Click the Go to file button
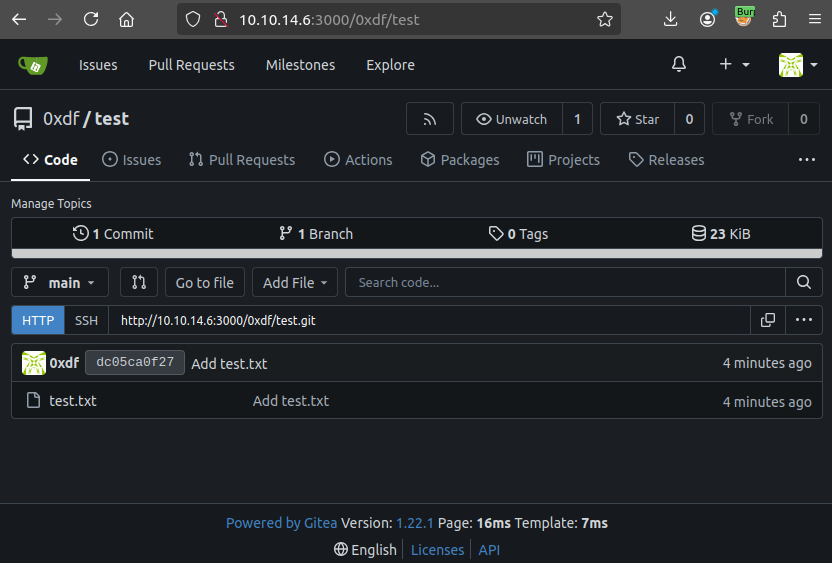832x563 pixels. (204, 283)
